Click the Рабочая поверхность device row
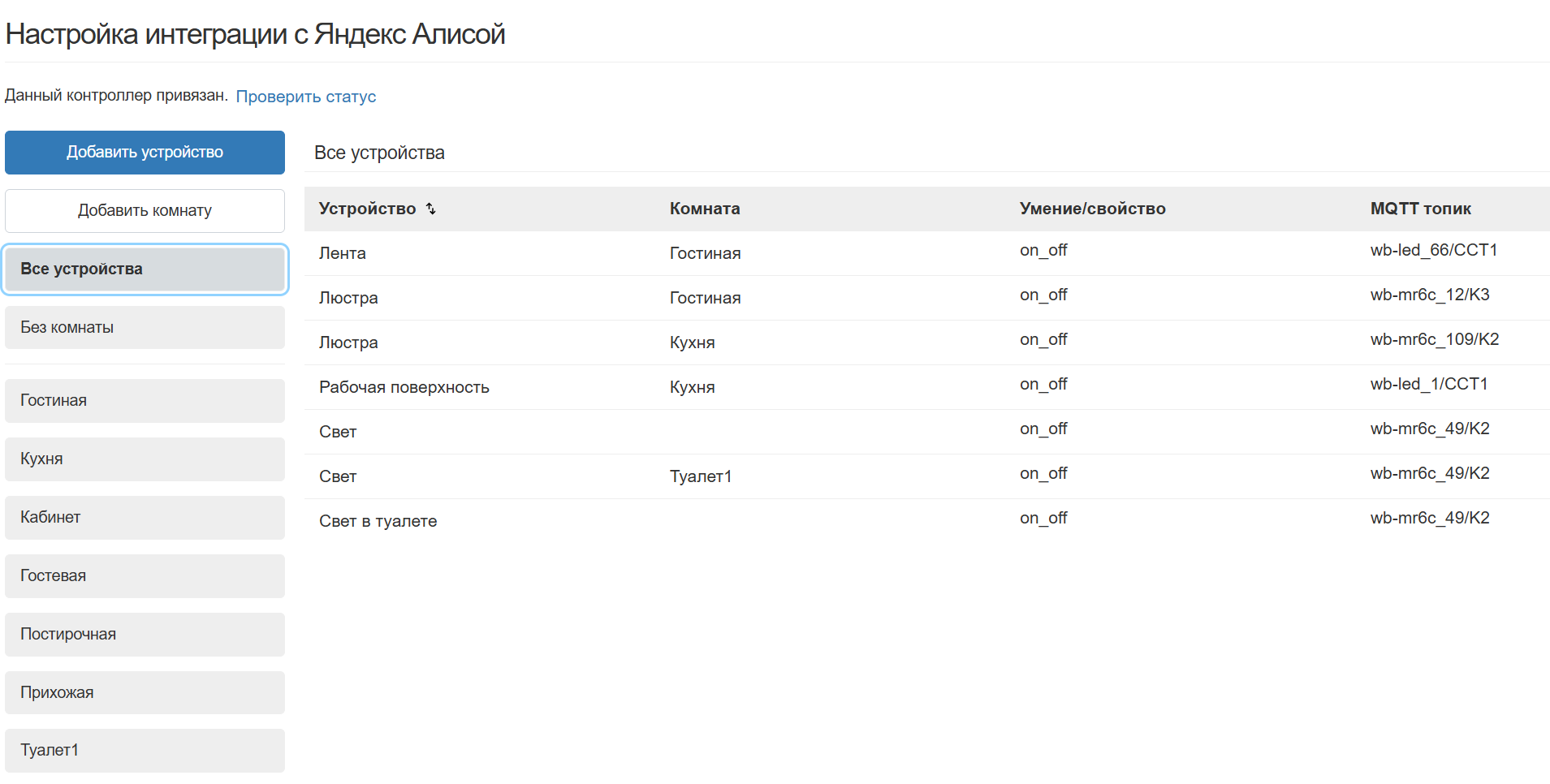The height and width of the screenshot is (784, 1550). pyautogui.click(x=404, y=388)
